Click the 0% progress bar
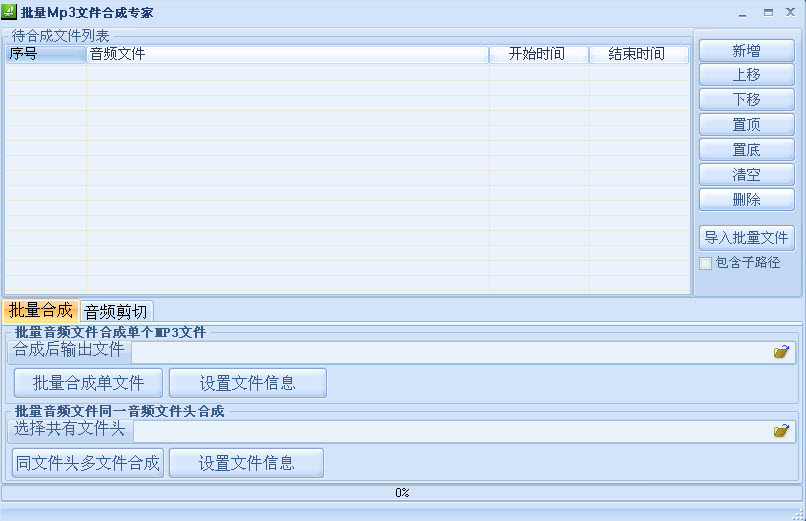806x521 pixels. point(402,493)
